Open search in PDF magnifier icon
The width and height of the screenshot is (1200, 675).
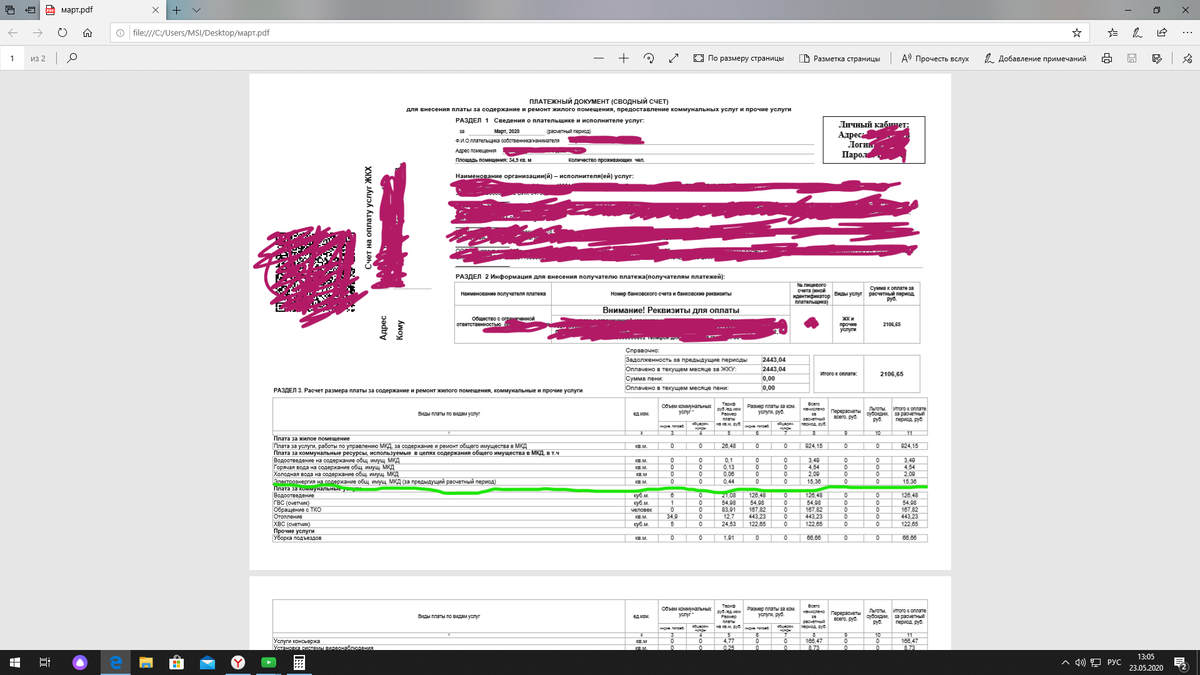click(x=72, y=59)
